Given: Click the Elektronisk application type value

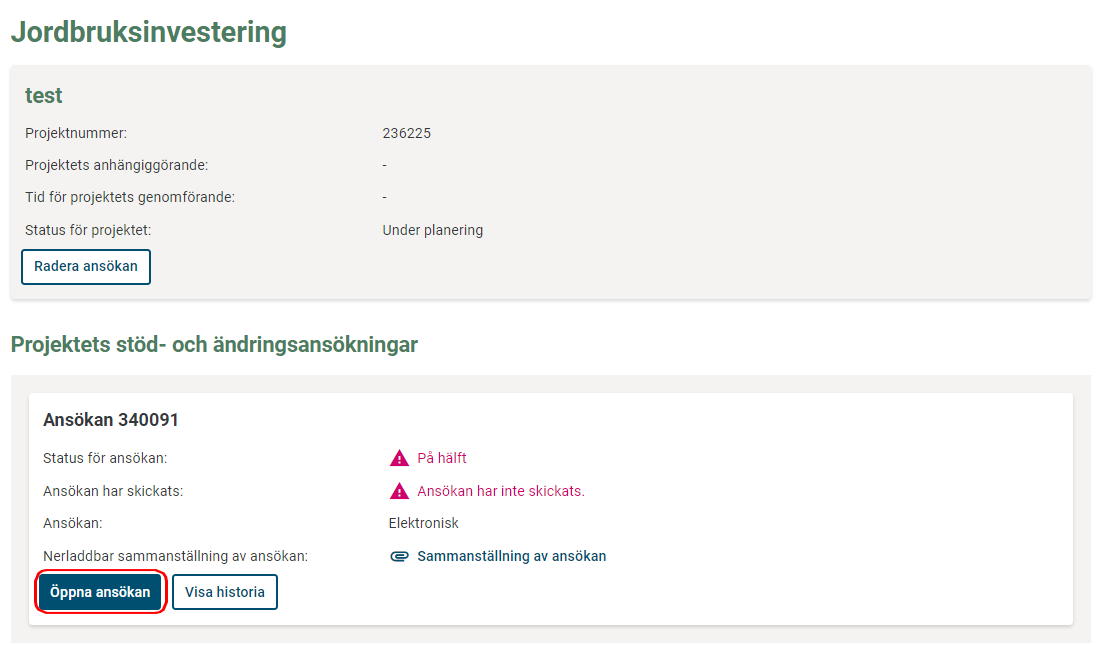Looking at the screenshot, I should pos(424,524).
